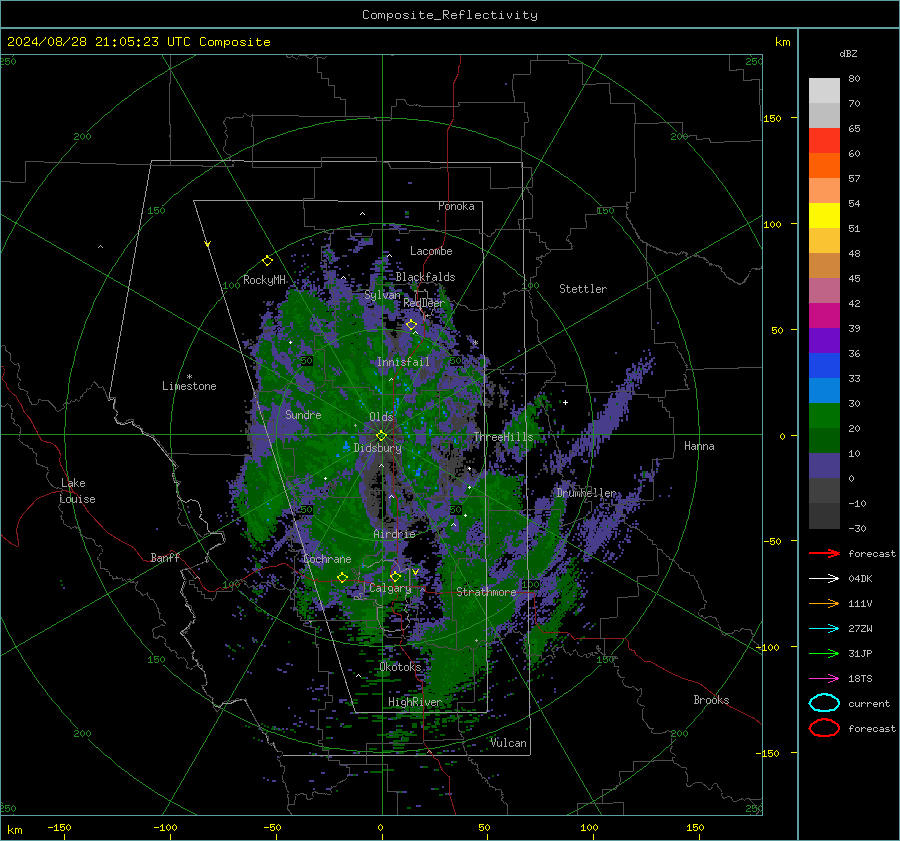900x841 pixels.
Task: Click the dBZ legend heading
Action: [x=848, y=53]
